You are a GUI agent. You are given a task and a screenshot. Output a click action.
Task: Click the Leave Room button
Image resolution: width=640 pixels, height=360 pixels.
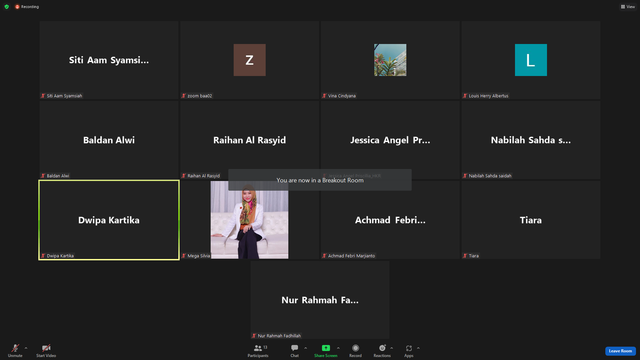620,351
